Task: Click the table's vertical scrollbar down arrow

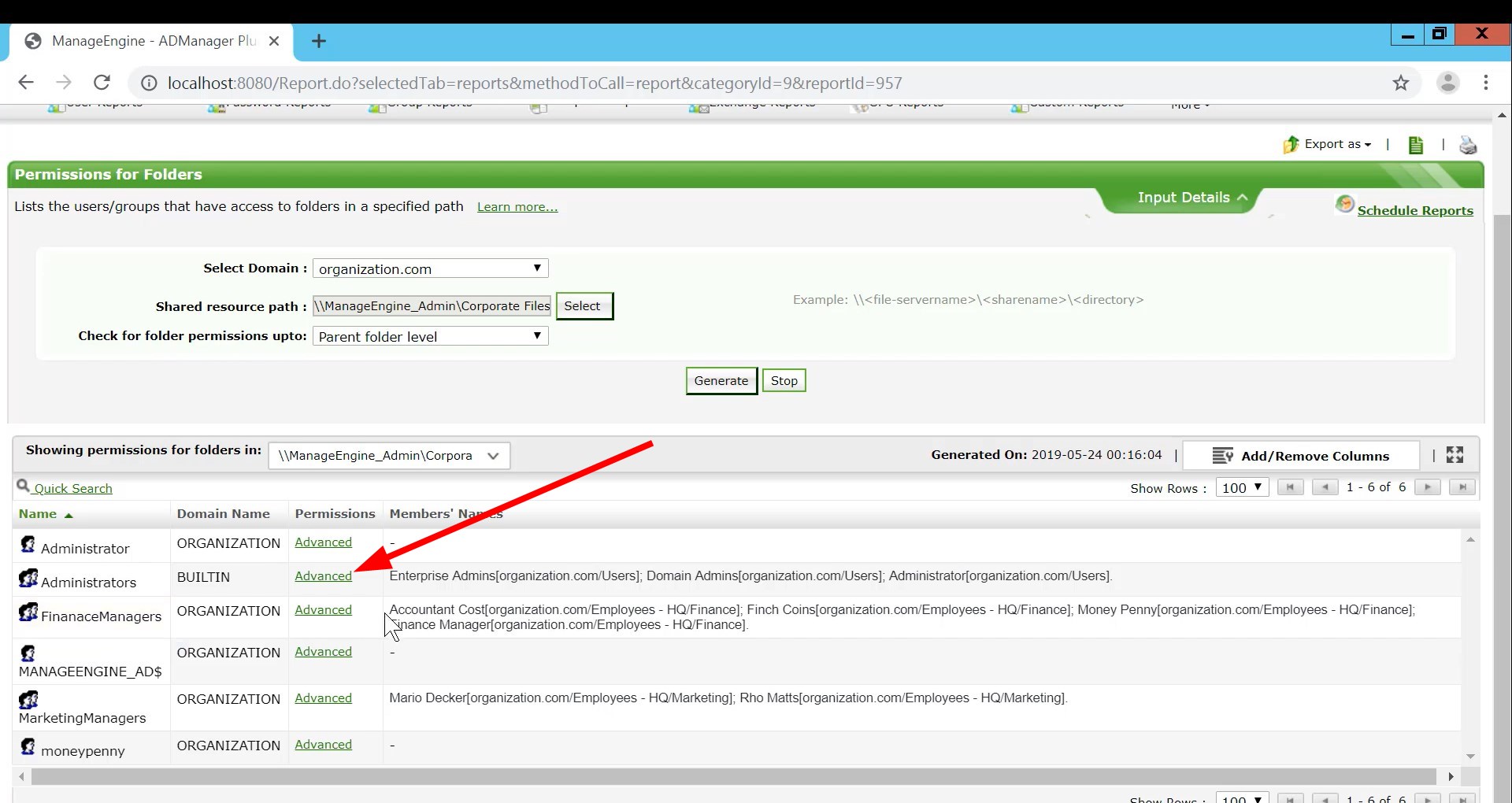Action: coord(1470,757)
